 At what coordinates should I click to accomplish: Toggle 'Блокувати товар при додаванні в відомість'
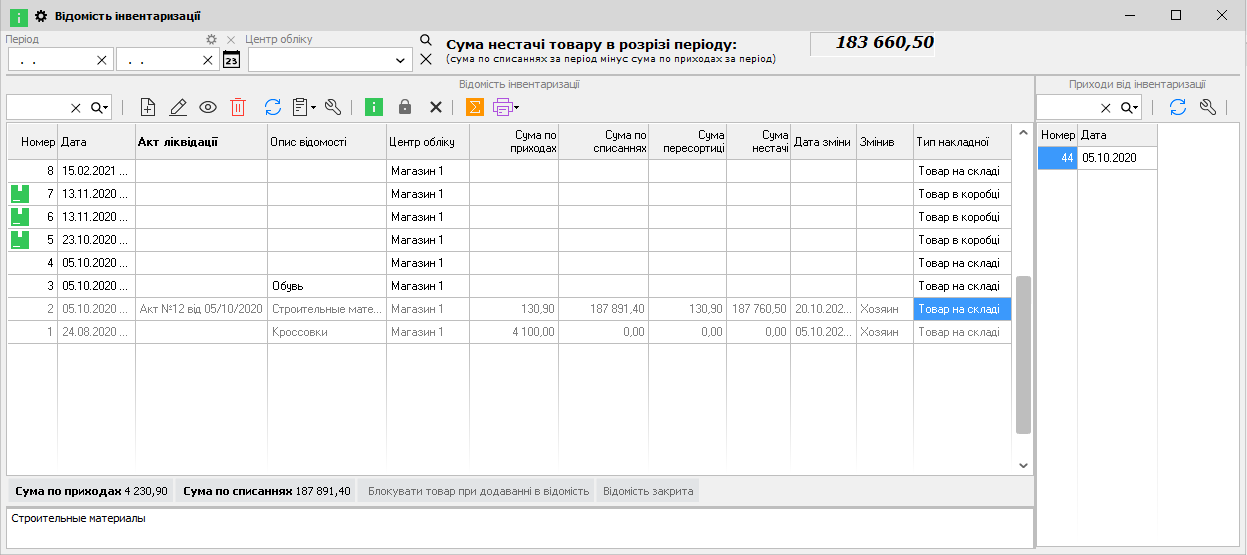478,491
